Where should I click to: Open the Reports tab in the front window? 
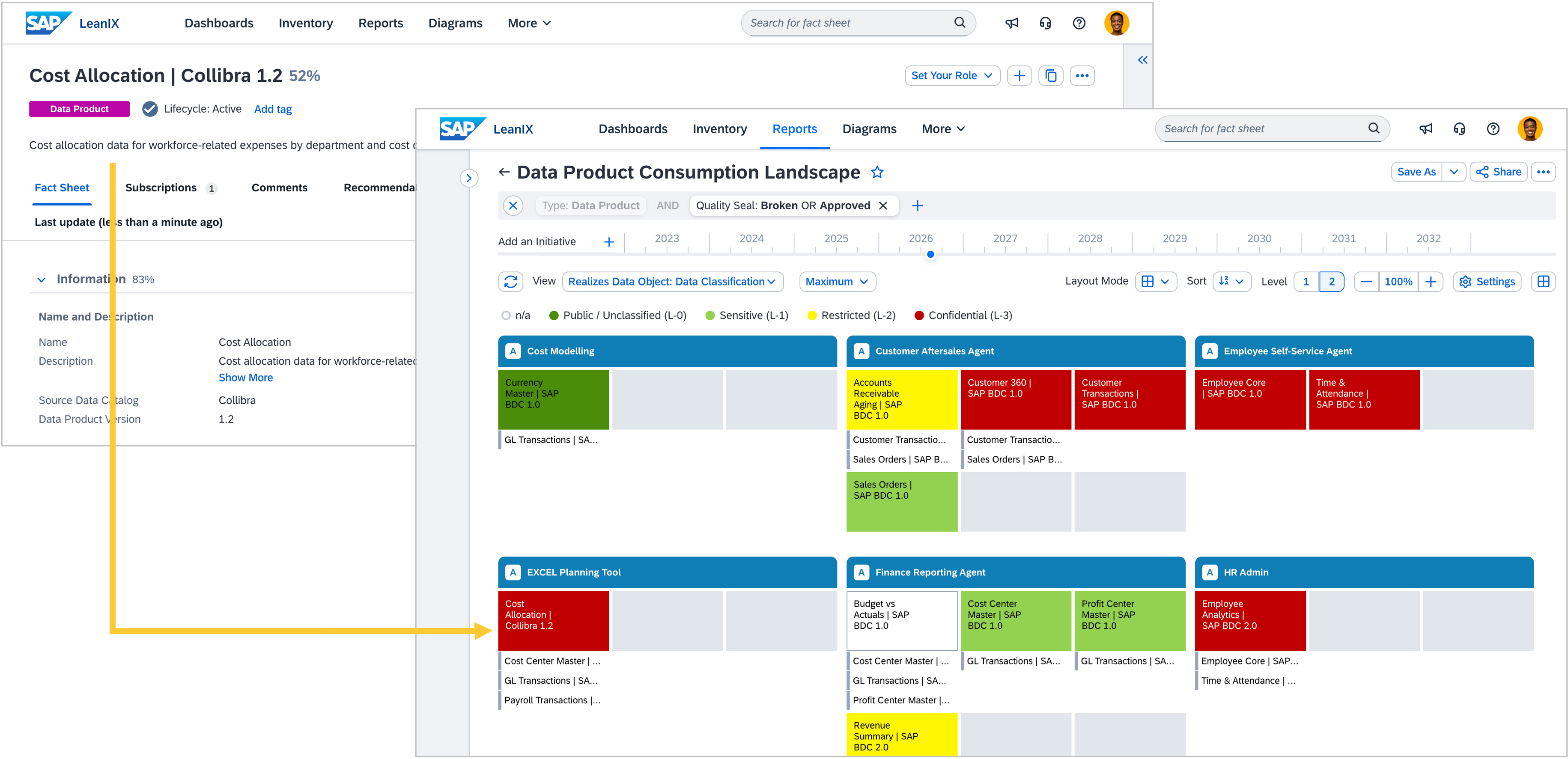coord(794,128)
